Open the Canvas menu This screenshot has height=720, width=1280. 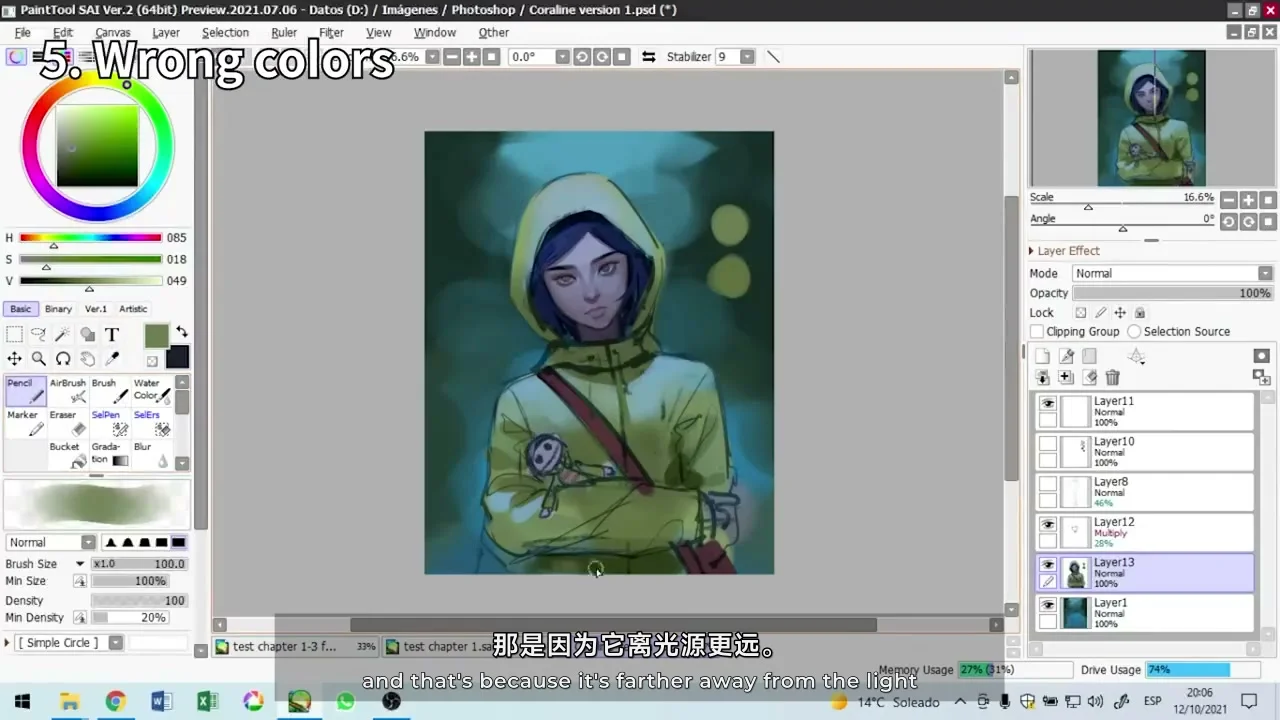pyautogui.click(x=113, y=33)
